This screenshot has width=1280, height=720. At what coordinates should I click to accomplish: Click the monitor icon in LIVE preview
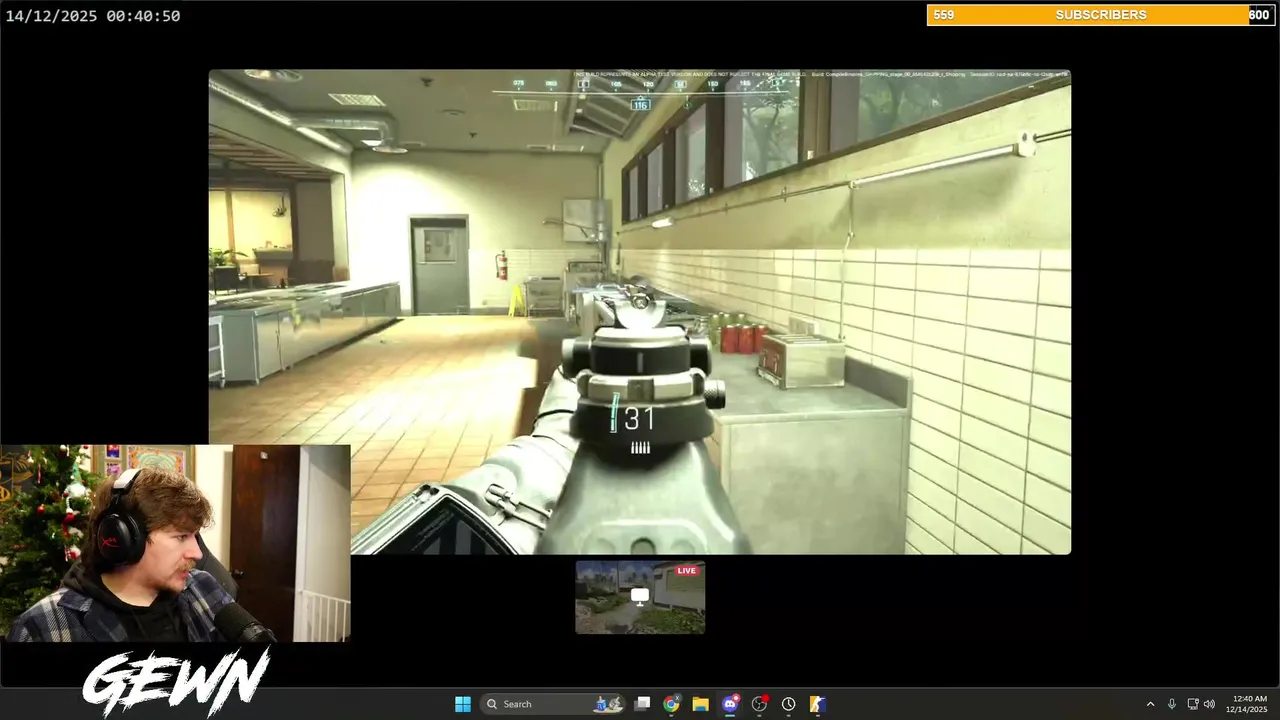[x=640, y=596]
